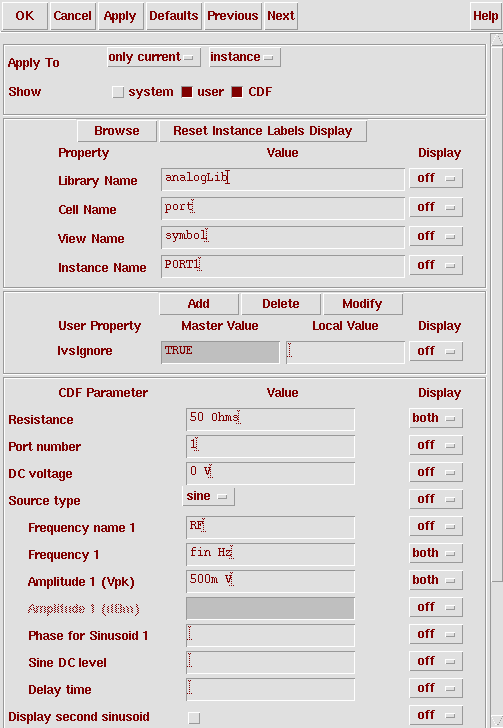This screenshot has height=728, width=503.
Task: Enable Display second sinusoid checkbox
Action: tap(194, 718)
